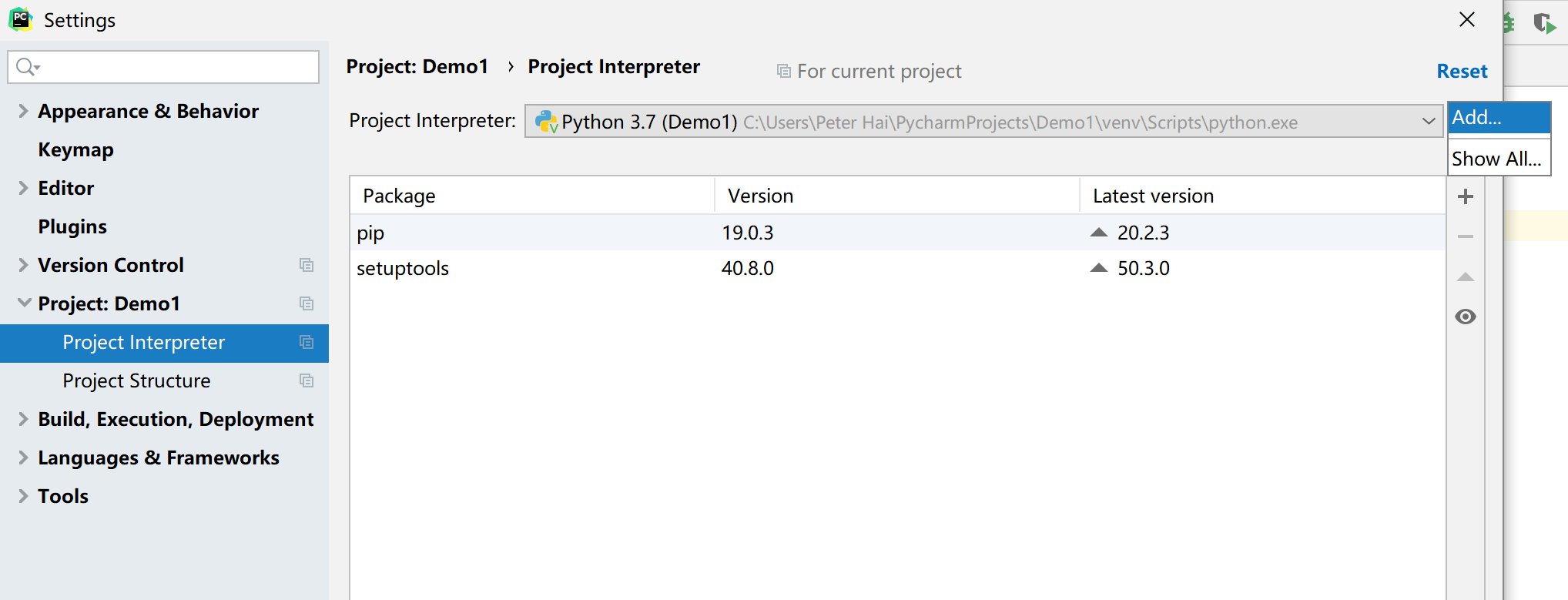
Task: Click the Reset link
Action: 1462,71
